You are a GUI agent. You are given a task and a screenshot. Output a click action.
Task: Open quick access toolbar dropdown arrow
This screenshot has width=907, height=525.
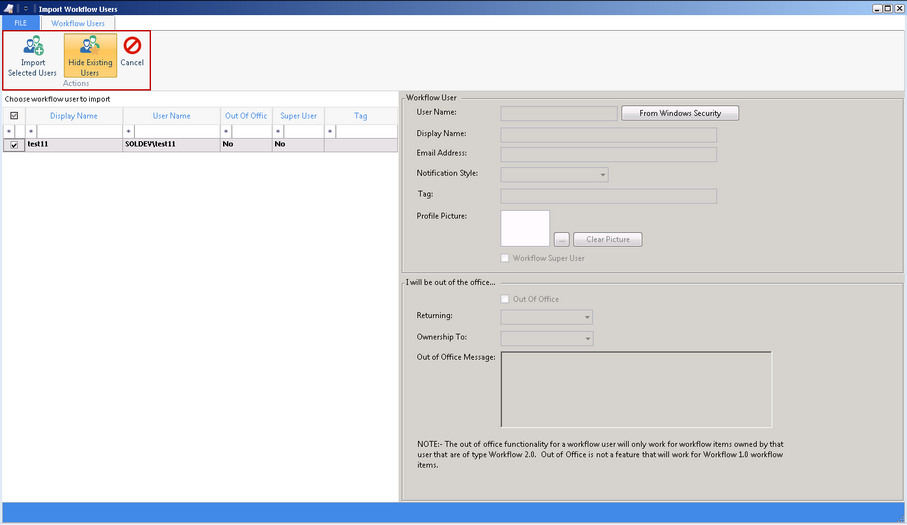tap(25, 9)
